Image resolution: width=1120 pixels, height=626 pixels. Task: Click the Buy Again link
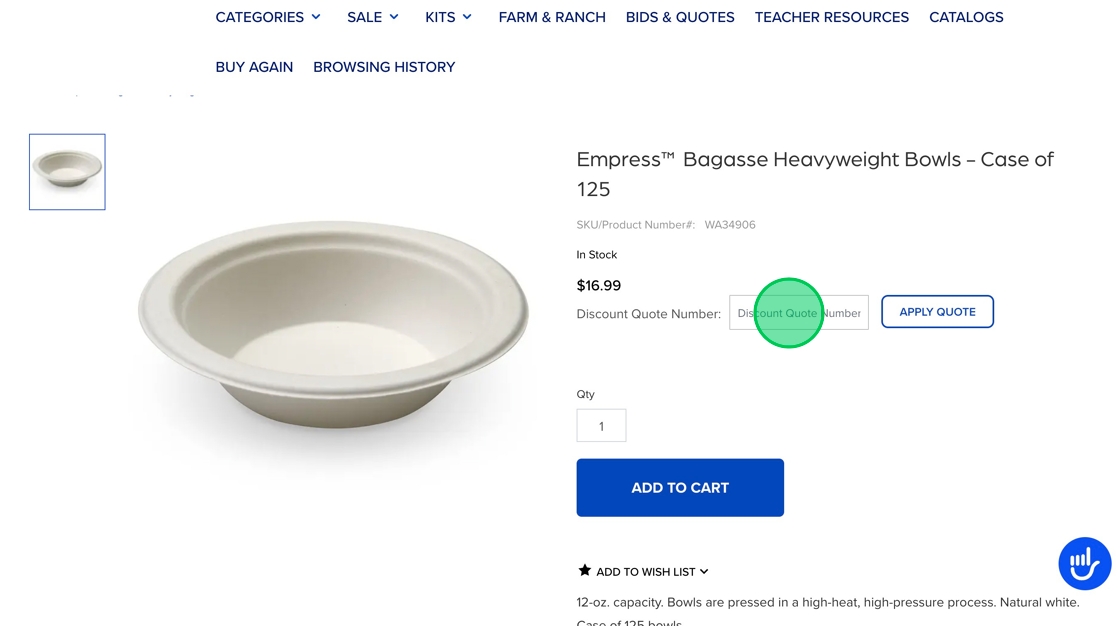(x=254, y=67)
